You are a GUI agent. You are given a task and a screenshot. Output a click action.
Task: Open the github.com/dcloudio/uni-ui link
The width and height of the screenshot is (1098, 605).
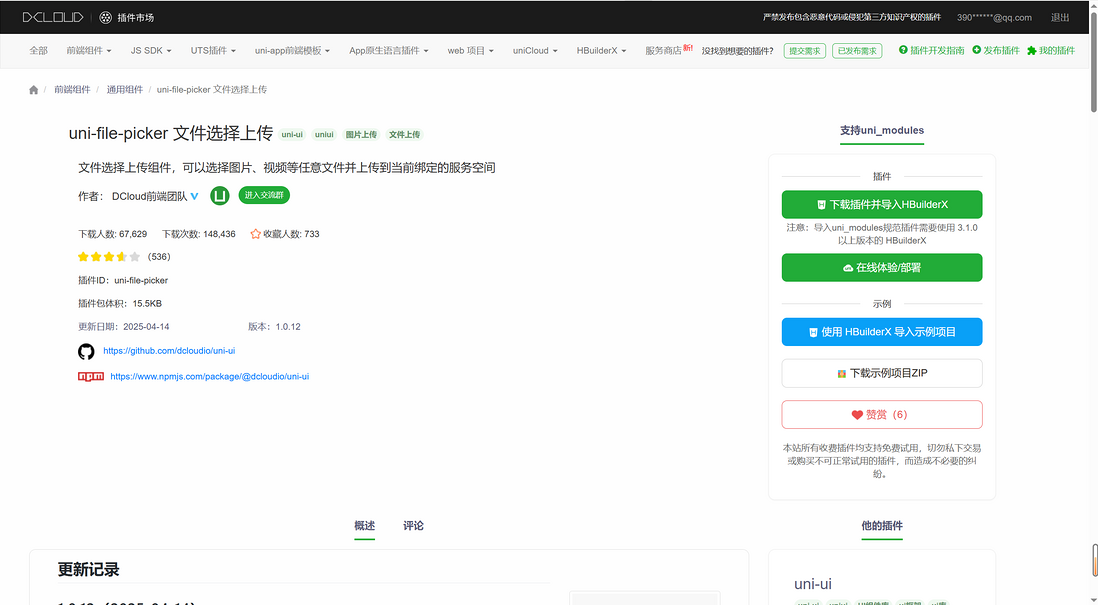(x=169, y=351)
